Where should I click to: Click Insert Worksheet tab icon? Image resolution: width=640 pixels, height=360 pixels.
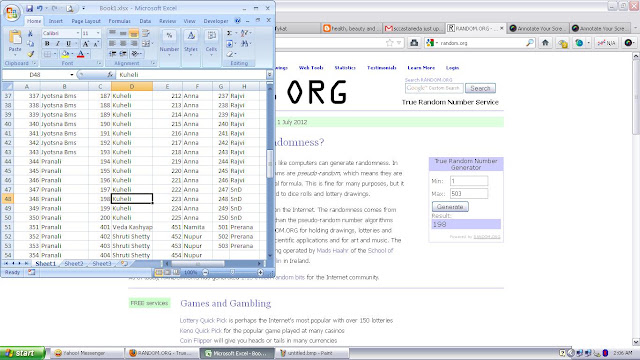click(124, 264)
